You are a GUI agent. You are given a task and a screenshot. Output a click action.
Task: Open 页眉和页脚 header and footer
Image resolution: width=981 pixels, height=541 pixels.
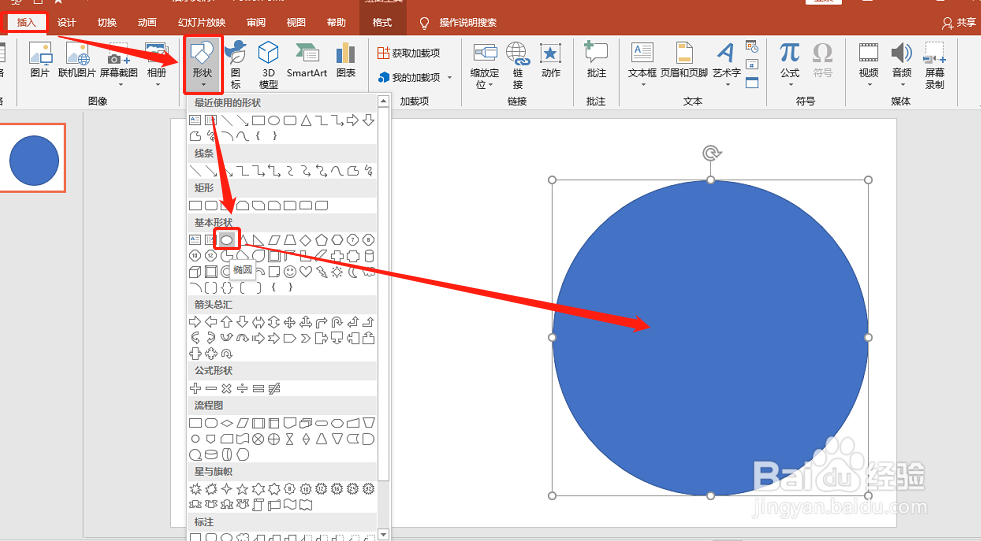(684, 60)
